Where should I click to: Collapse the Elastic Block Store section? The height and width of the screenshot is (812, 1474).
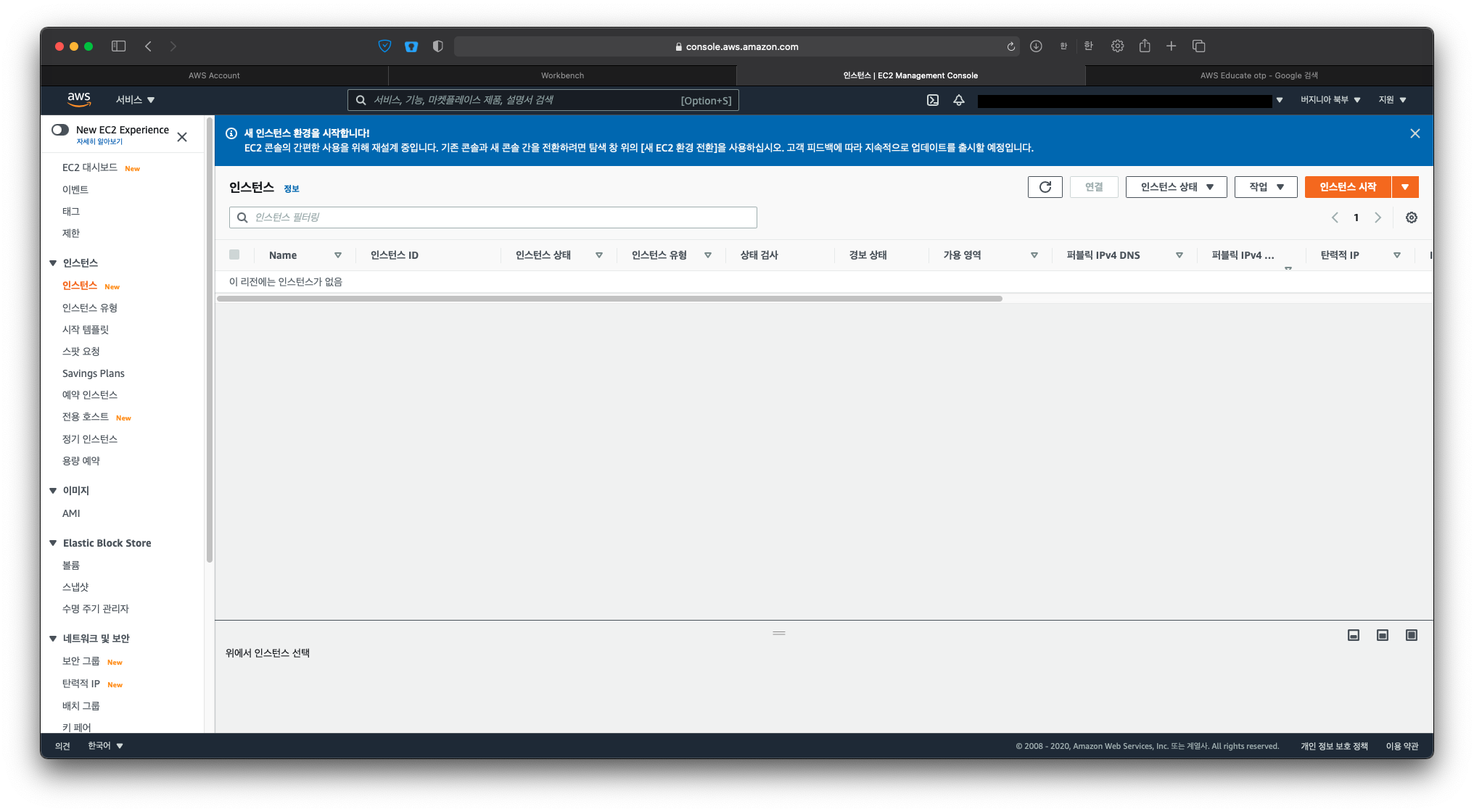point(53,543)
